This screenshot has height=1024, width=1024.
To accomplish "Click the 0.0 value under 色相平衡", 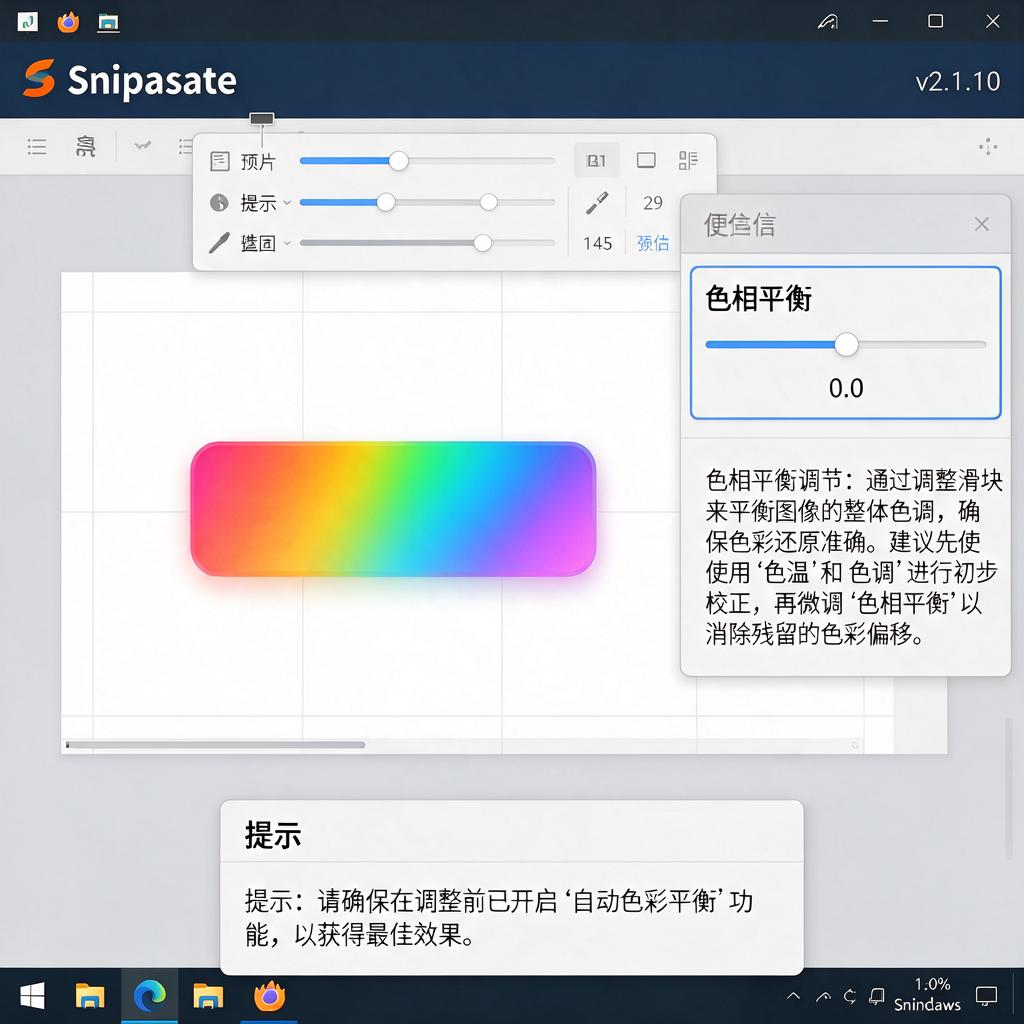I will 846,388.
